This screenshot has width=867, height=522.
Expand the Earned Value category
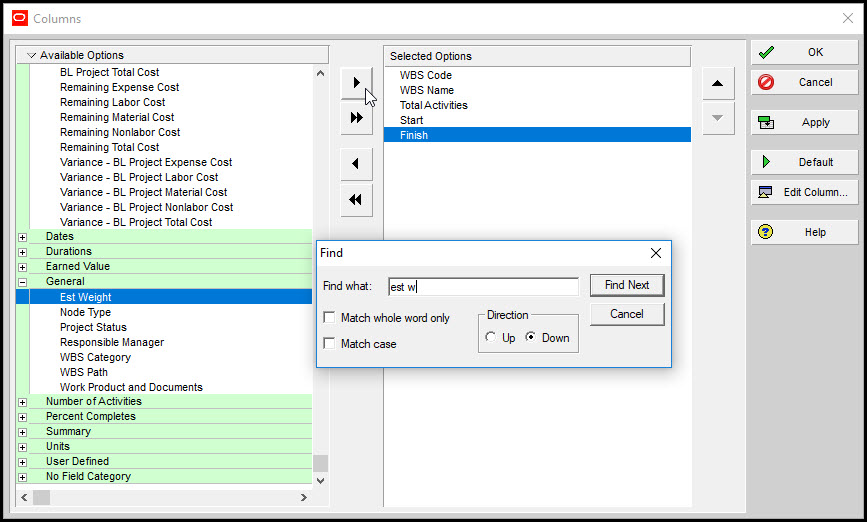tap(23, 267)
